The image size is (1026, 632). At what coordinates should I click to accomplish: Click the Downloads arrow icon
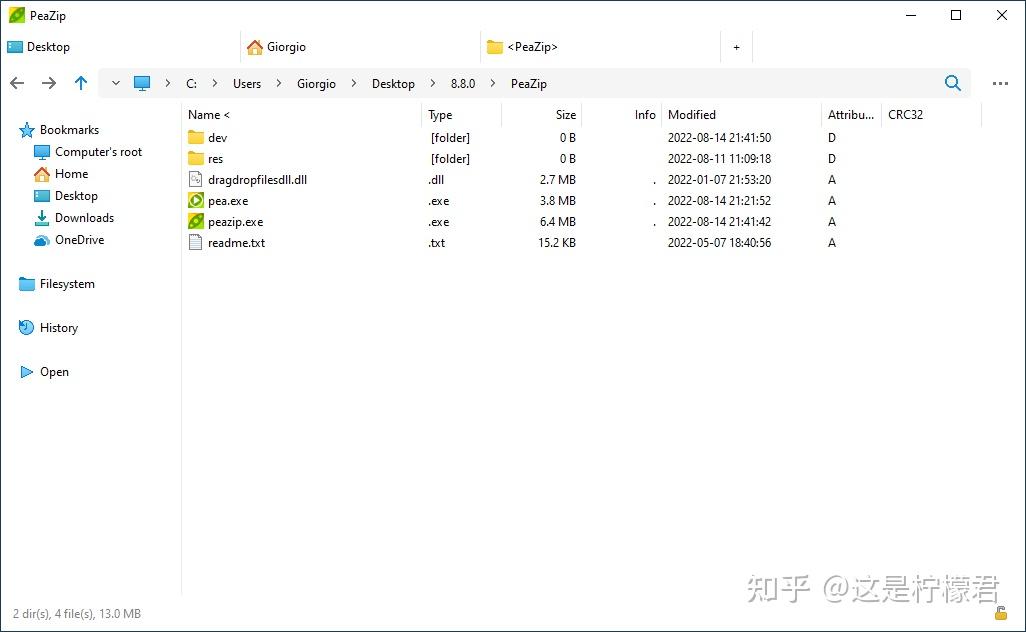pyautogui.click(x=42, y=218)
